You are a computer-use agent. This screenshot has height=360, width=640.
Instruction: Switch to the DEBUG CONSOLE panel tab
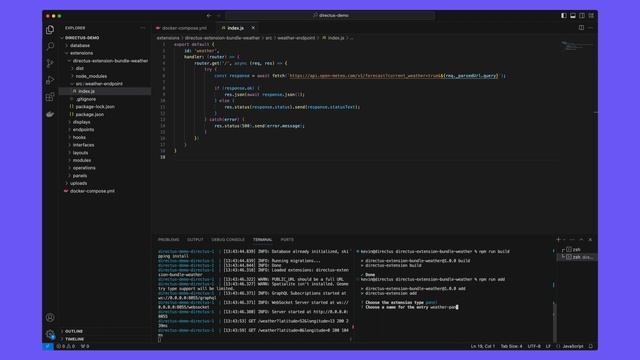tap(228, 240)
